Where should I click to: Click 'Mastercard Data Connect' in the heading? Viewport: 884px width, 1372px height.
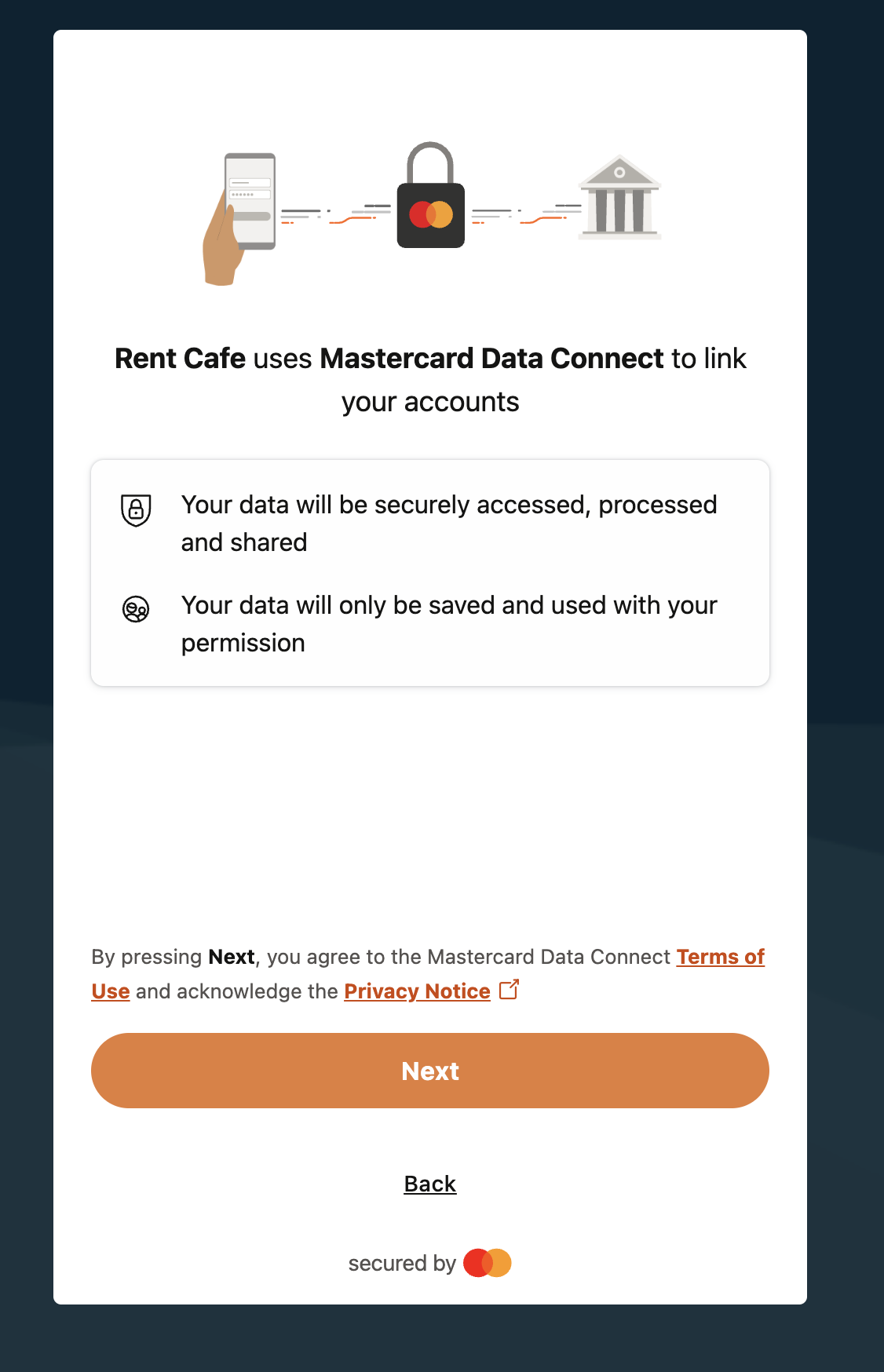[x=492, y=359]
